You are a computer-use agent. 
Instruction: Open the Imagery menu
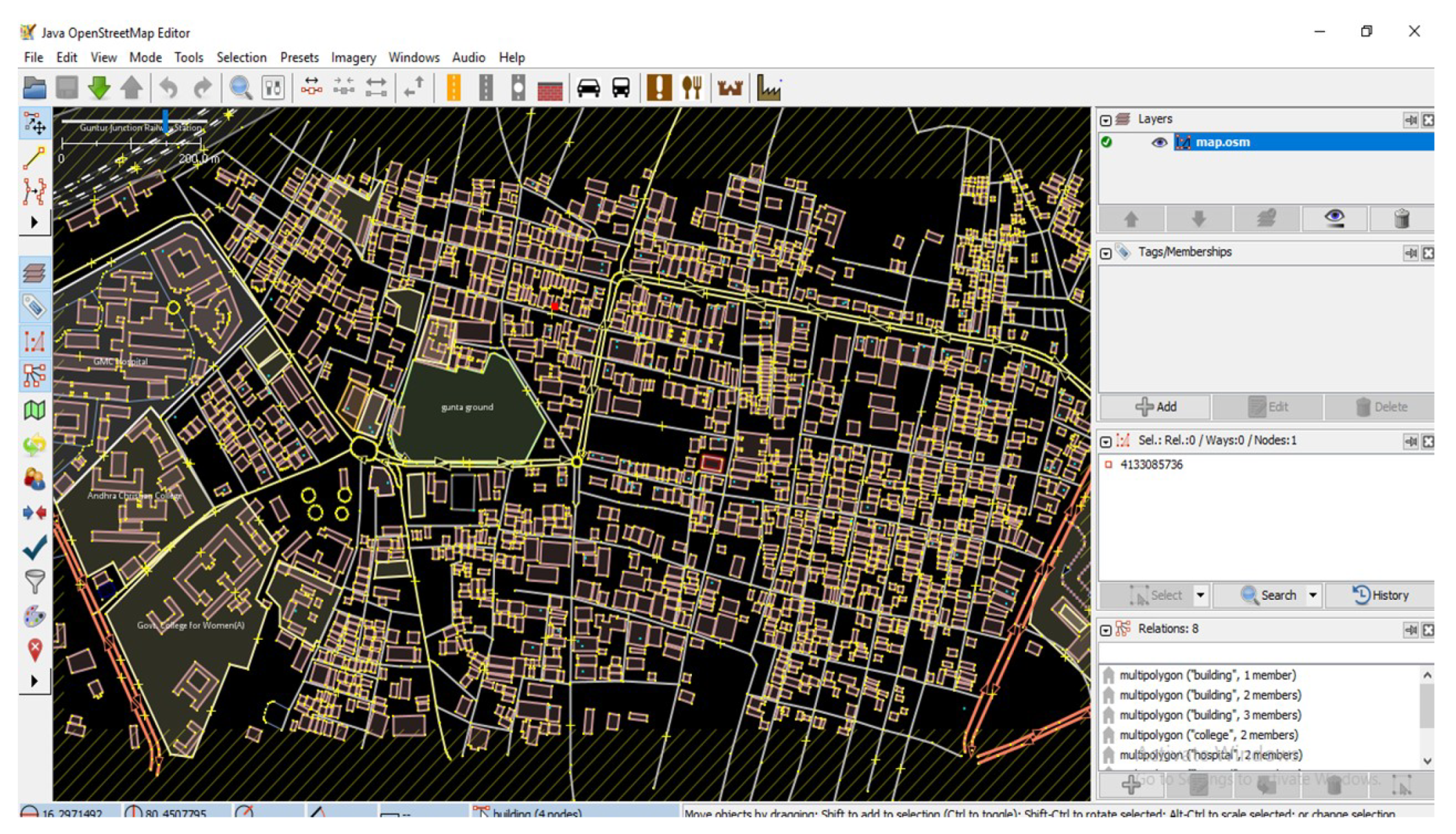pyautogui.click(x=353, y=58)
